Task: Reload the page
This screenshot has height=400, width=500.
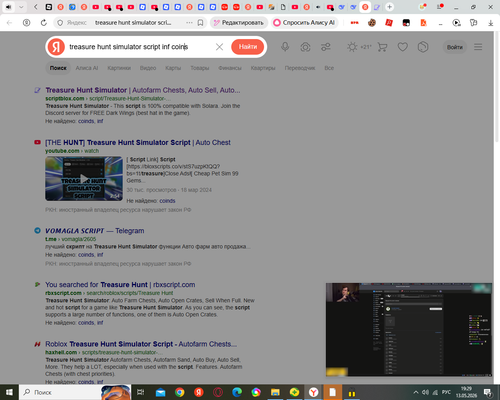Action: (x=44, y=23)
